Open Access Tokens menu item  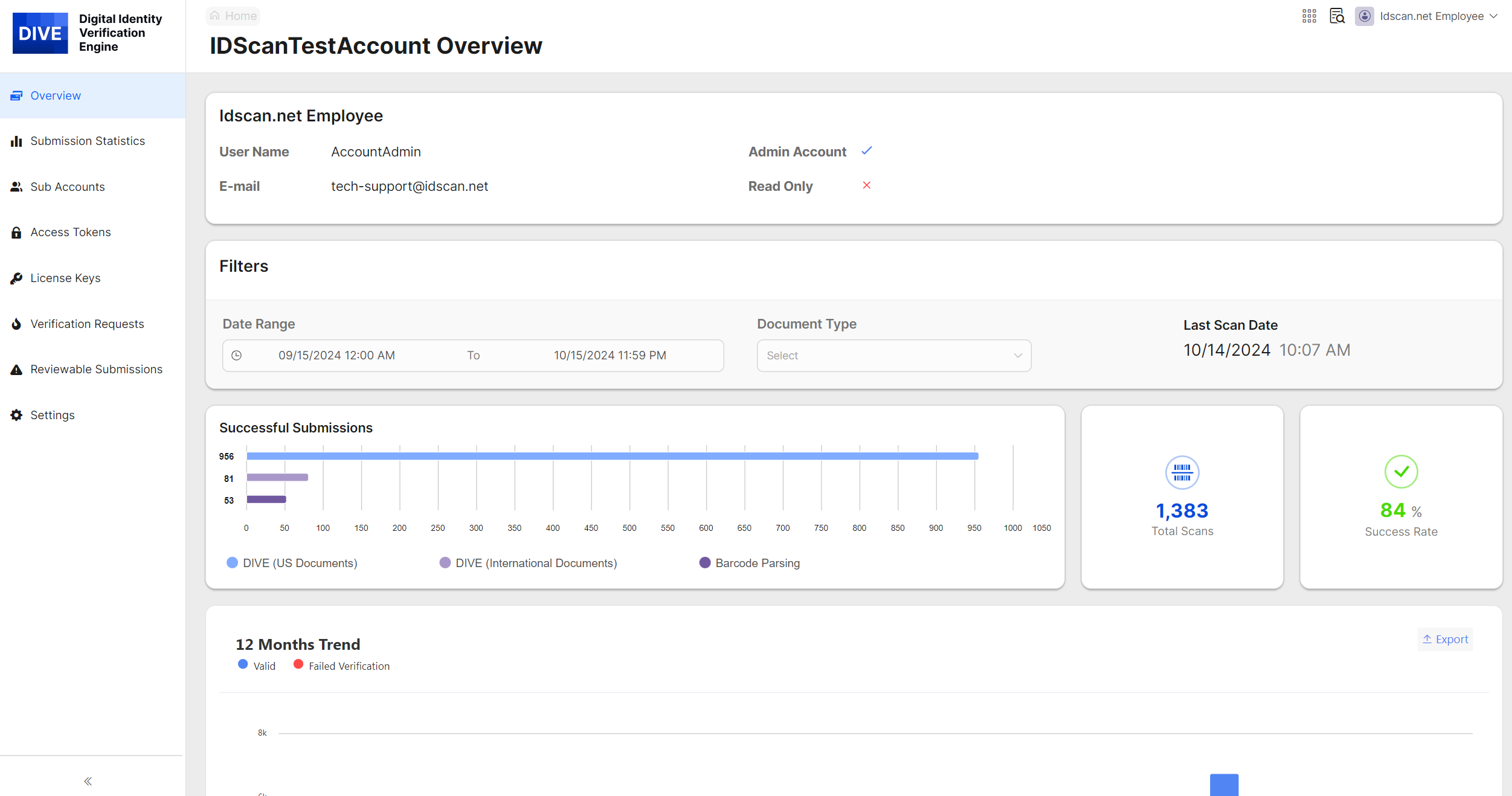click(71, 233)
